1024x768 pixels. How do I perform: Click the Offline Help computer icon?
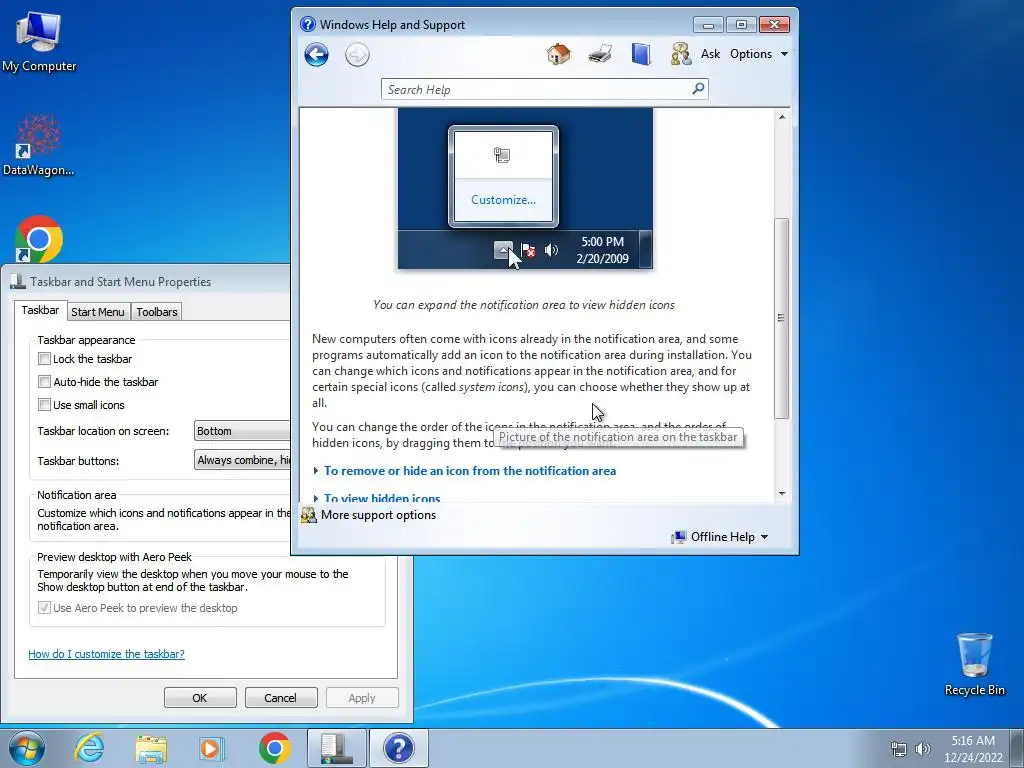click(x=679, y=537)
